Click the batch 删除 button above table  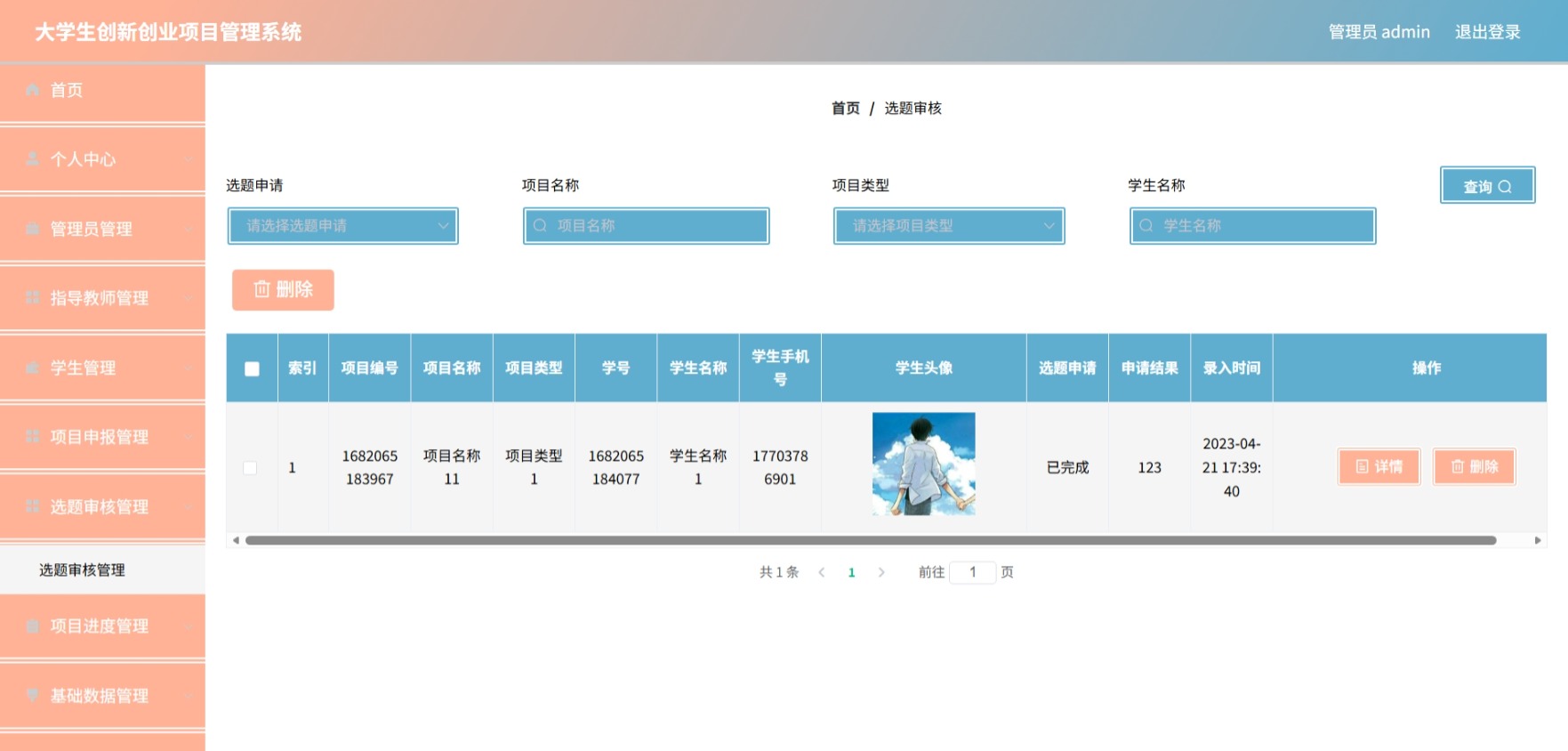click(x=283, y=290)
